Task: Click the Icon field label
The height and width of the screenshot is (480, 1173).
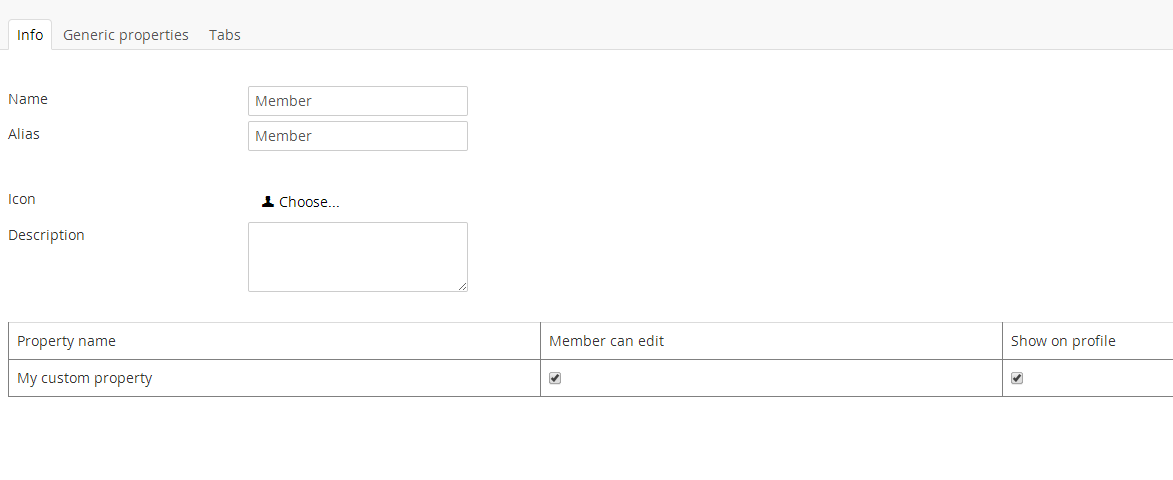Action: coord(22,199)
